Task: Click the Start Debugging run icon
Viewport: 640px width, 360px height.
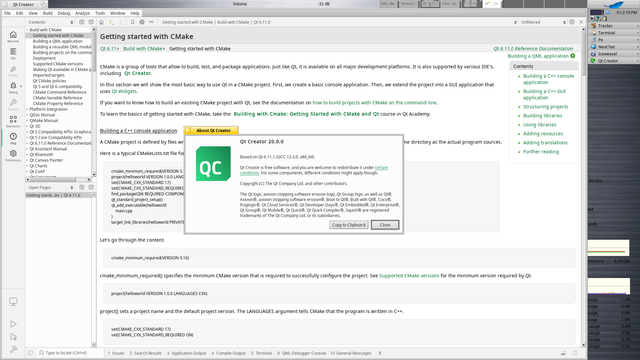Action: pyautogui.click(x=13, y=337)
